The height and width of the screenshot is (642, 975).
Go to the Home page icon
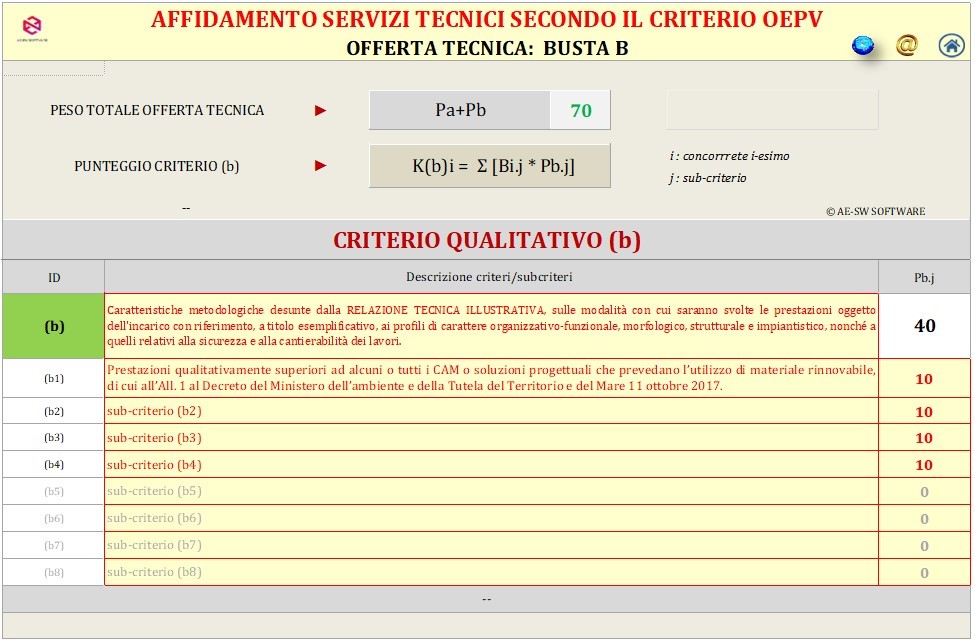tap(951, 45)
